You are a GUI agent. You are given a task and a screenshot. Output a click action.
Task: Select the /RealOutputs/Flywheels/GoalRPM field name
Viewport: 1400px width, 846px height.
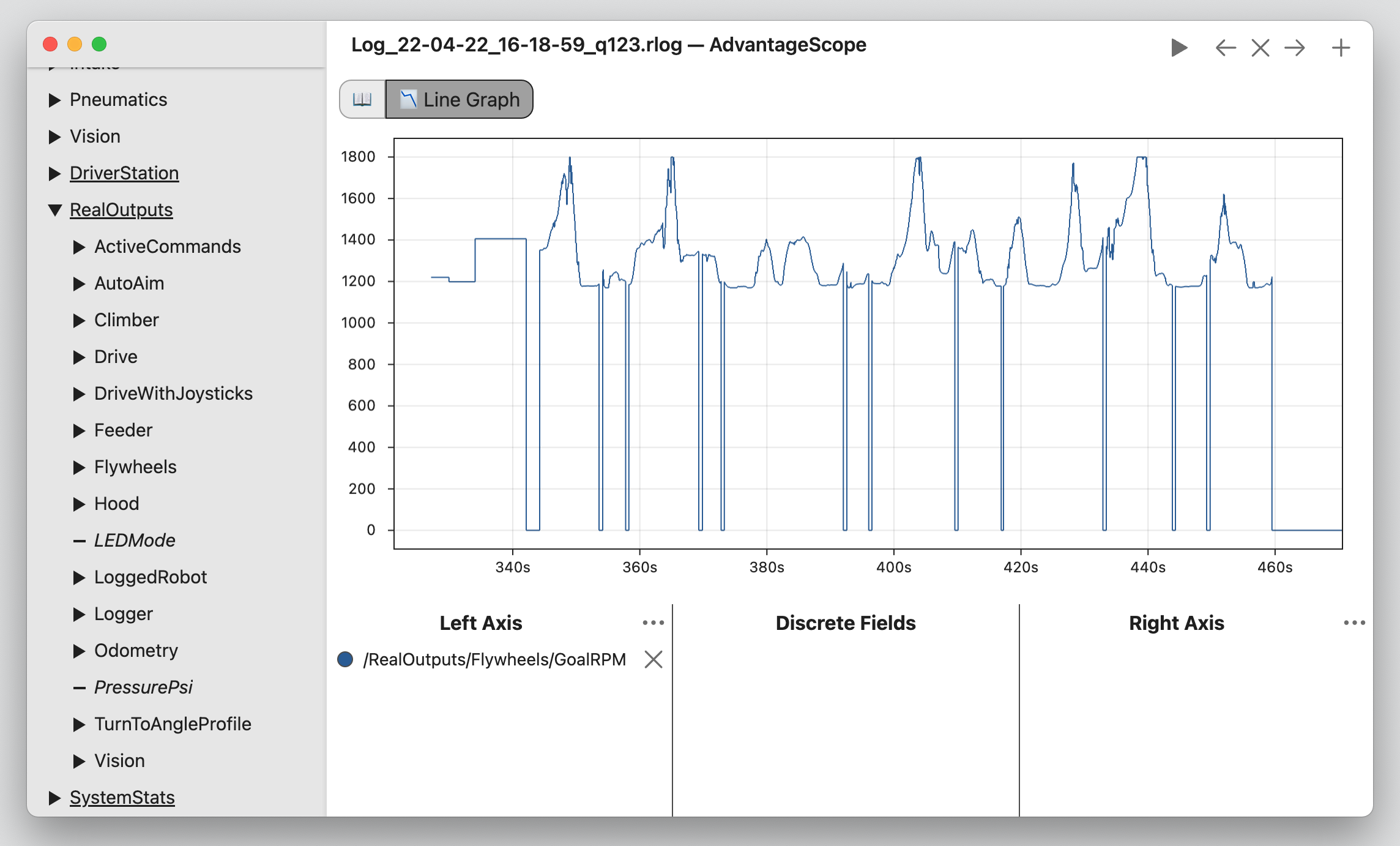point(494,659)
